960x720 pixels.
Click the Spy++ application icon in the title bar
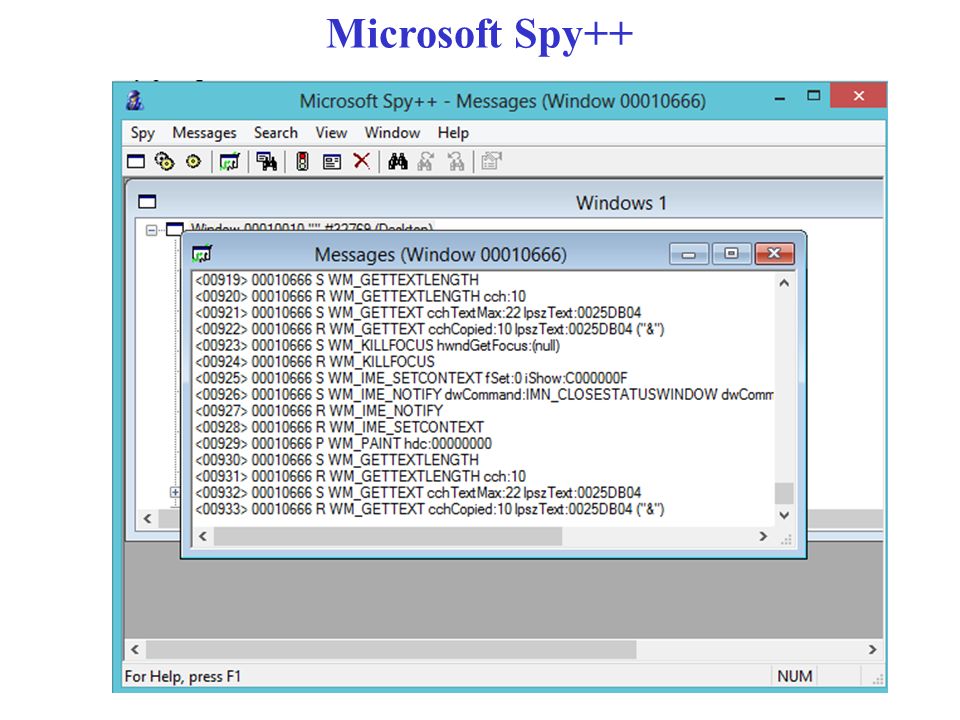click(x=135, y=100)
